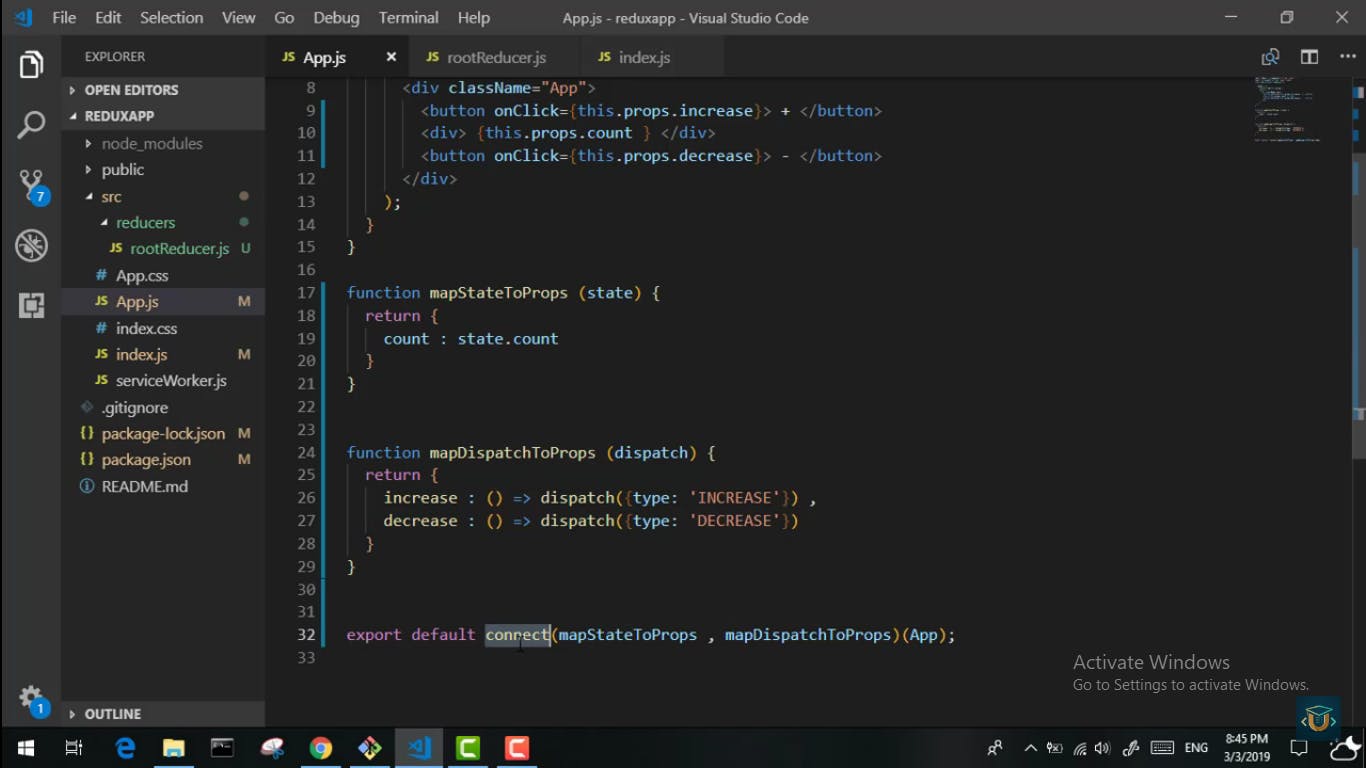Open the Manage gear at sidebar bottom
1366x768 pixels.
(x=32, y=698)
